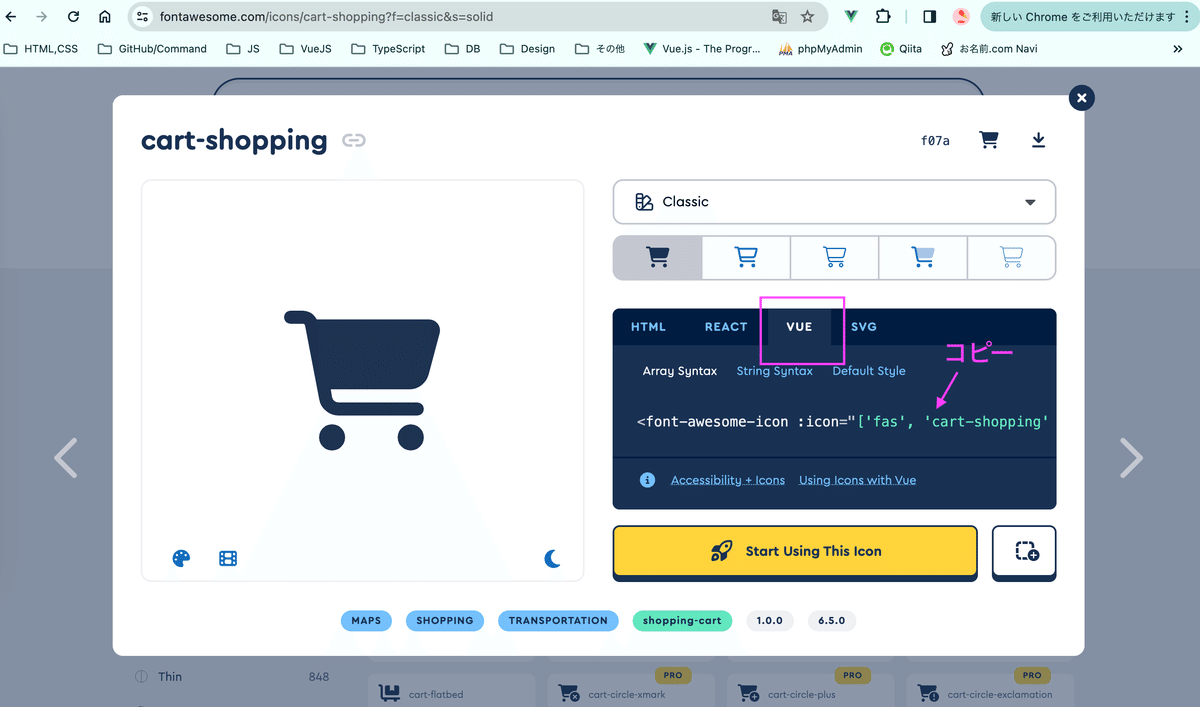Open the その他 bookmark folder
Screen dimensions: 1200x707
coord(599,48)
